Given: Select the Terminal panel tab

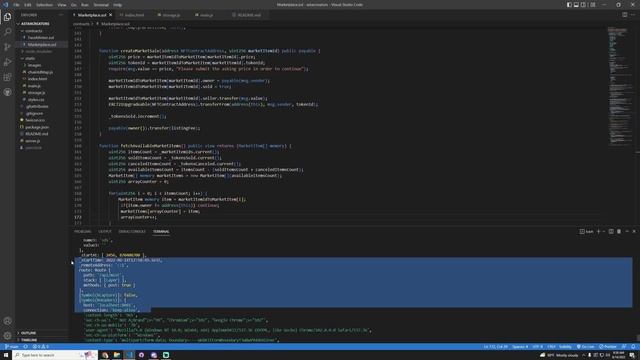Looking at the screenshot, I should click(161, 231).
